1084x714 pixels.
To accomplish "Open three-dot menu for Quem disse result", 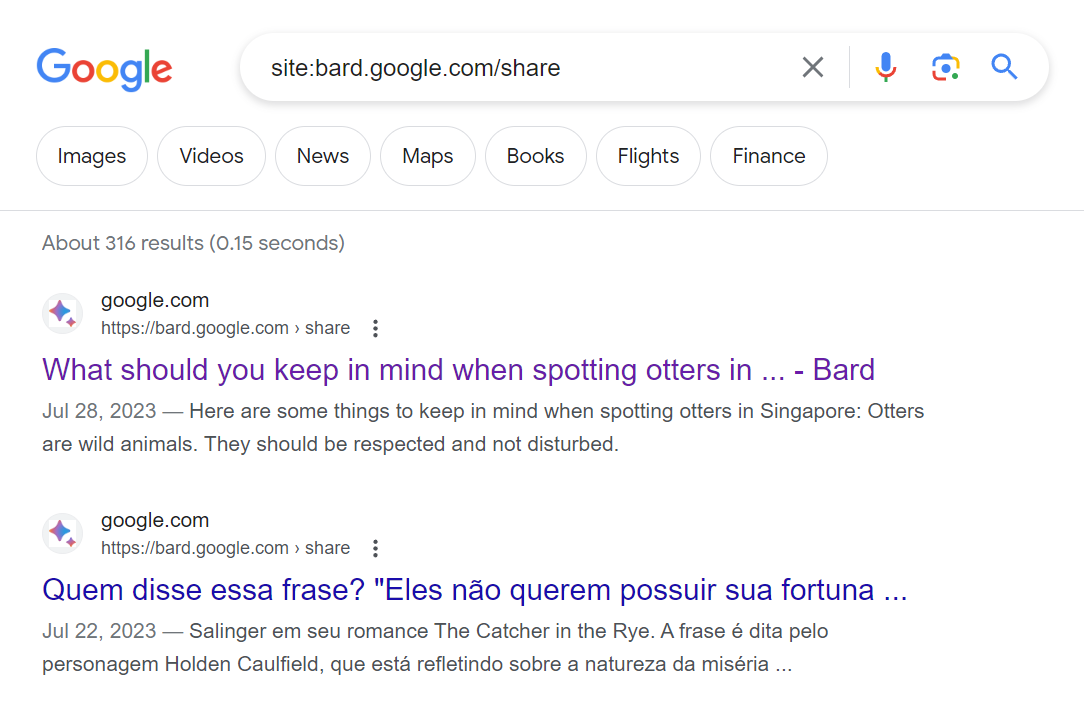I will (x=375, y=548).
